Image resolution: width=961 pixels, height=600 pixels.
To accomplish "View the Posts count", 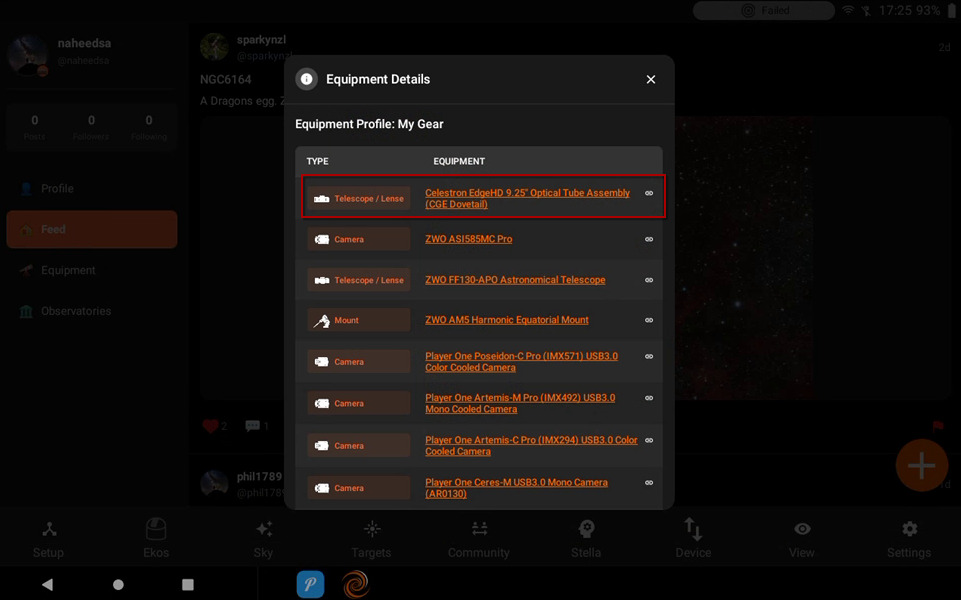I will pyautogui.click(x=34, y=127).
